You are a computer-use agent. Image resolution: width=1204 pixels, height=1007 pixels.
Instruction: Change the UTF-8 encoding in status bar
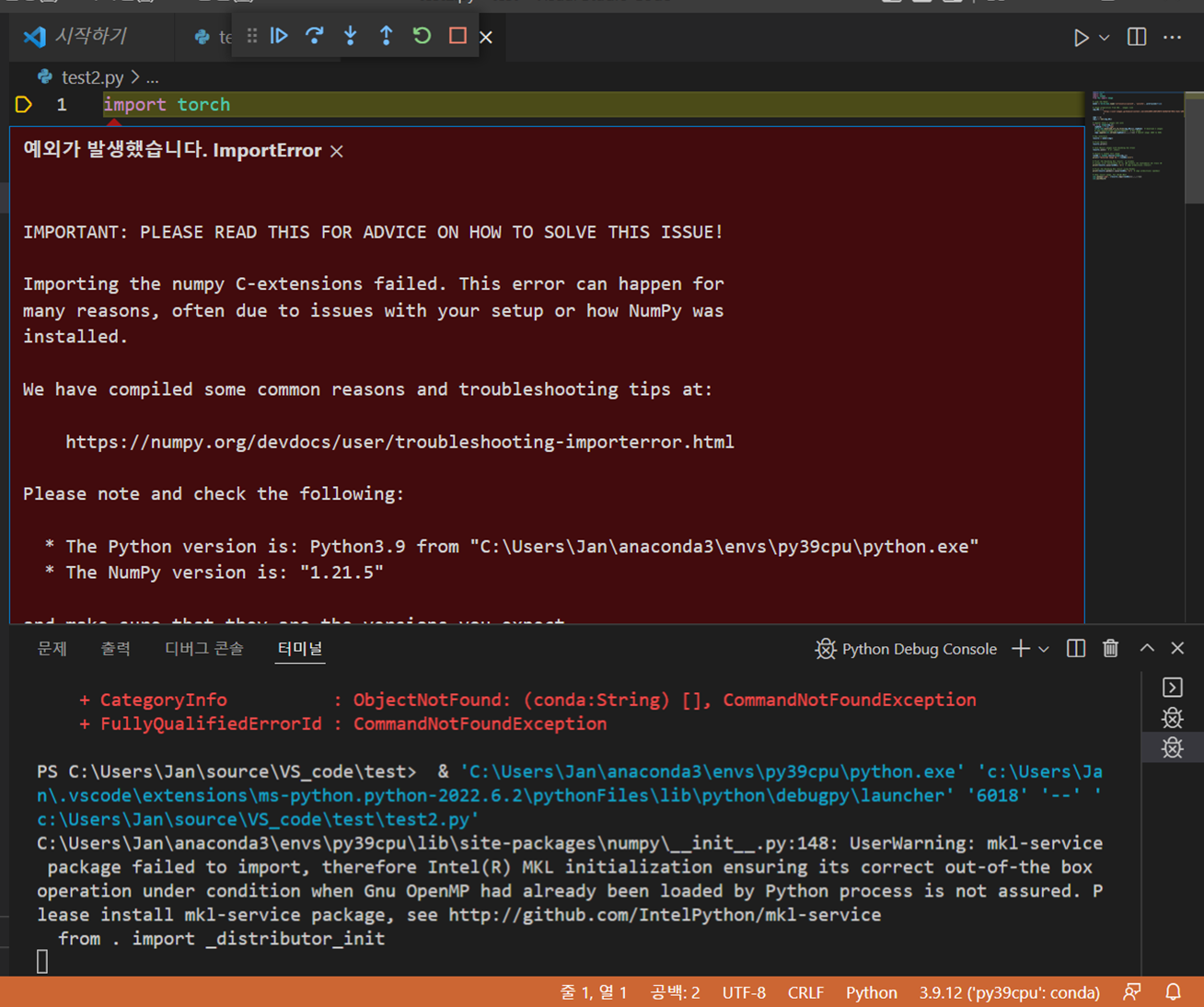(x=744, y=993)
